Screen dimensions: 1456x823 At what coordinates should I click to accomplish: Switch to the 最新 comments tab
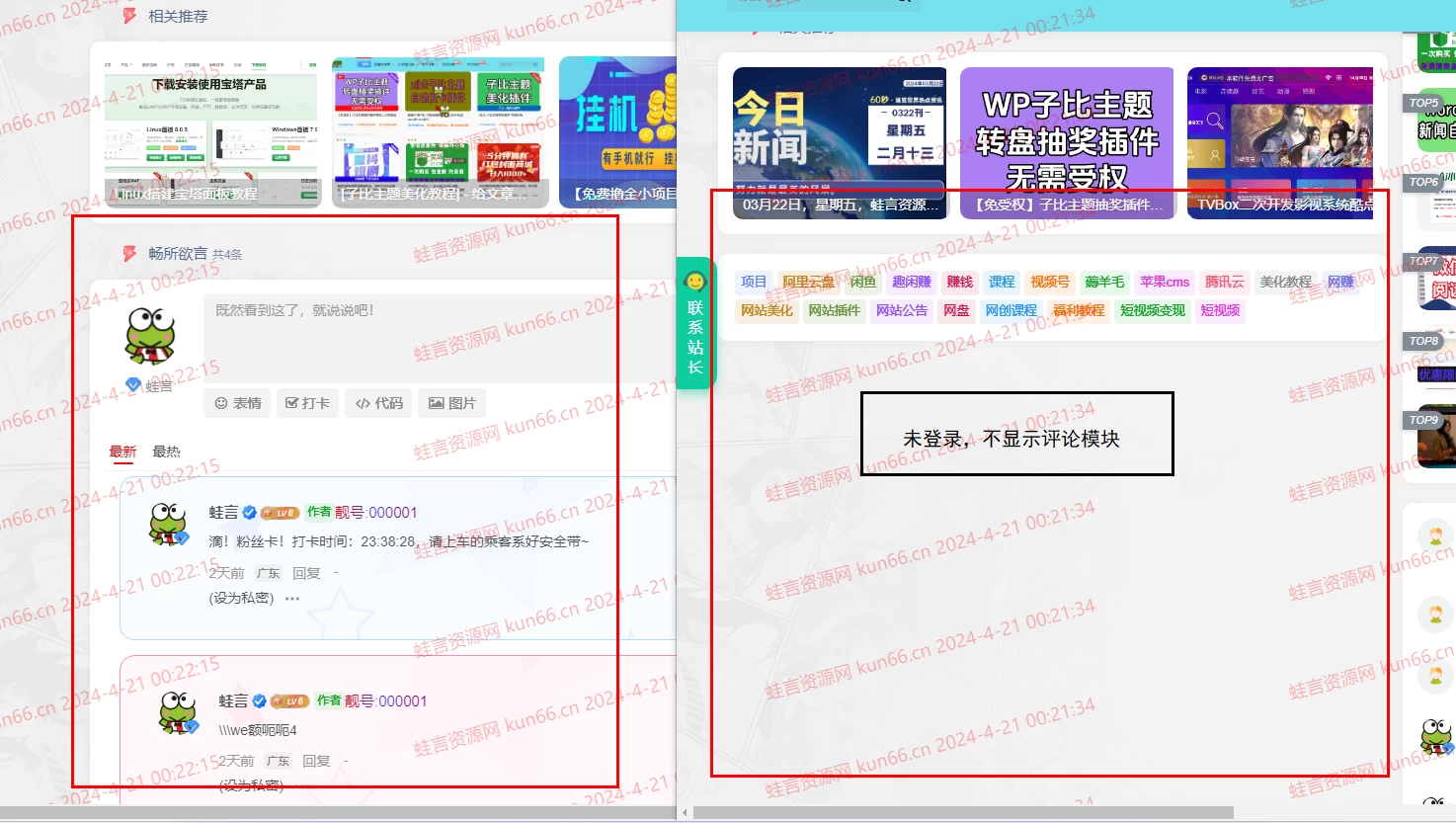click(122, 452)
